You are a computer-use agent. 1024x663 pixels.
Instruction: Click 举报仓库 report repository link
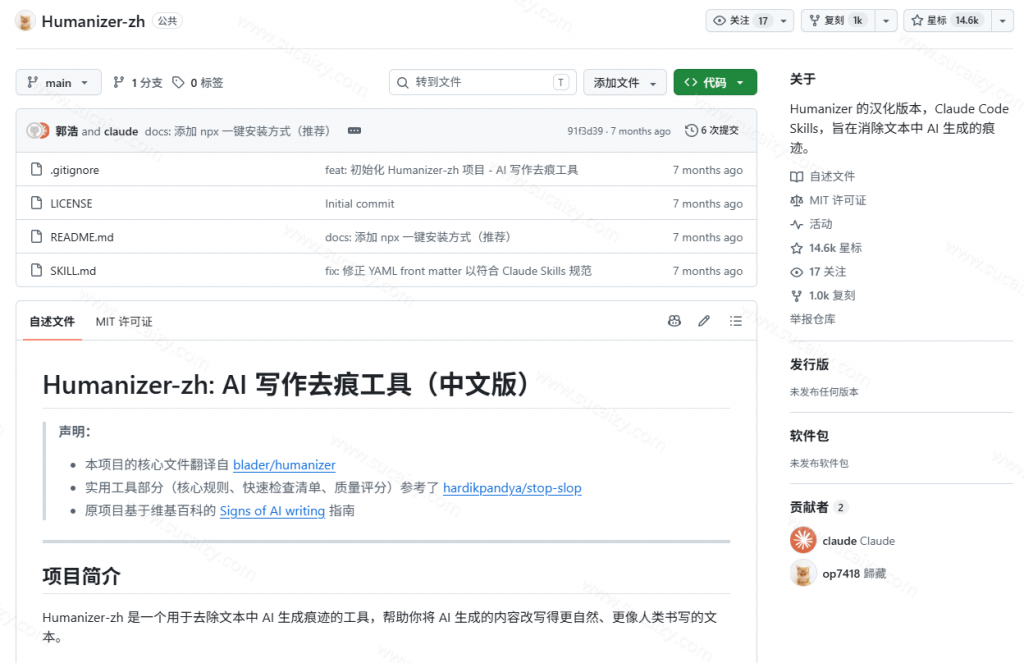[x=812, y=319]
